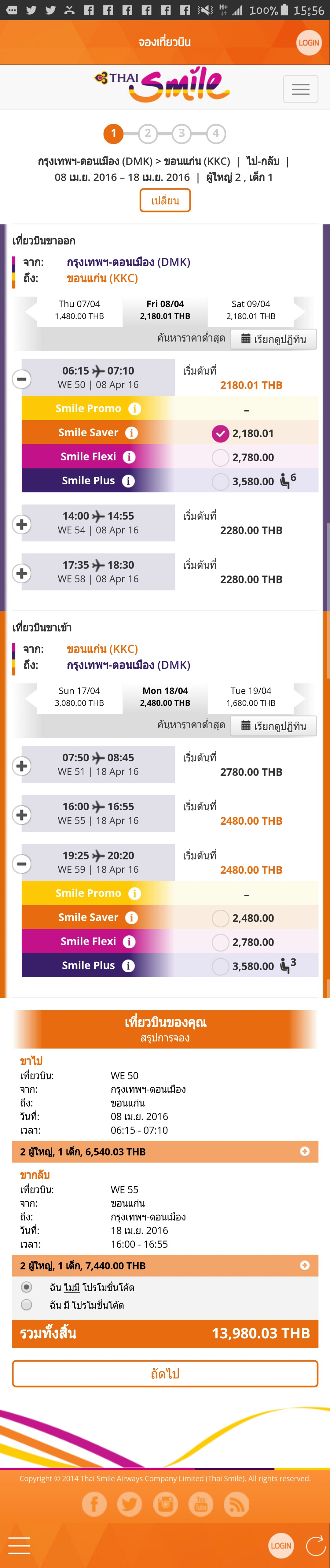The image size is (330, 1568).
Task: Select Smile Flexi 2,780.00 fare for WE 50
Action: (x=221, y=457)
